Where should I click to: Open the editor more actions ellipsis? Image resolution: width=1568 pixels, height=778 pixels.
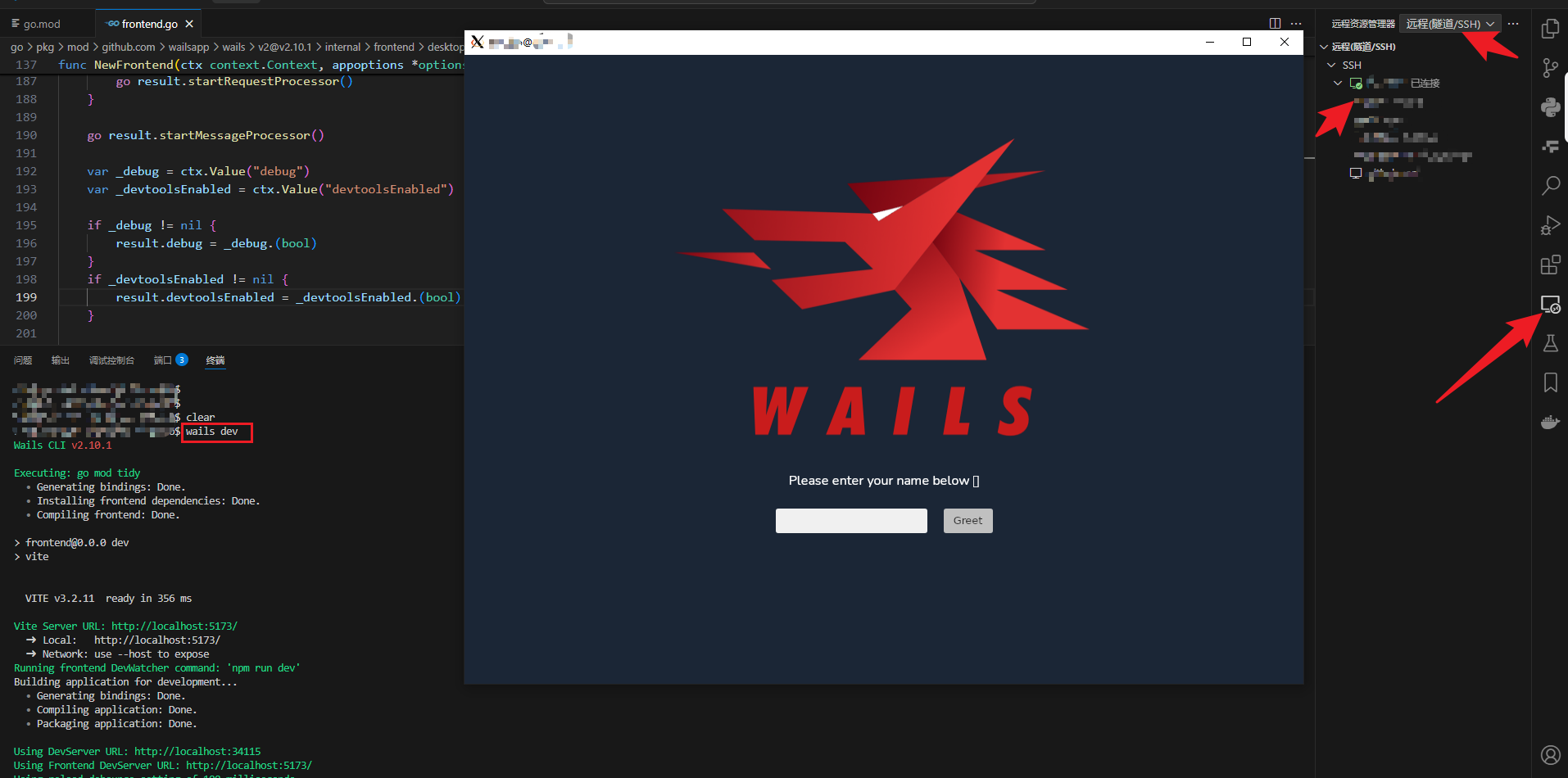coord(1296,24)
